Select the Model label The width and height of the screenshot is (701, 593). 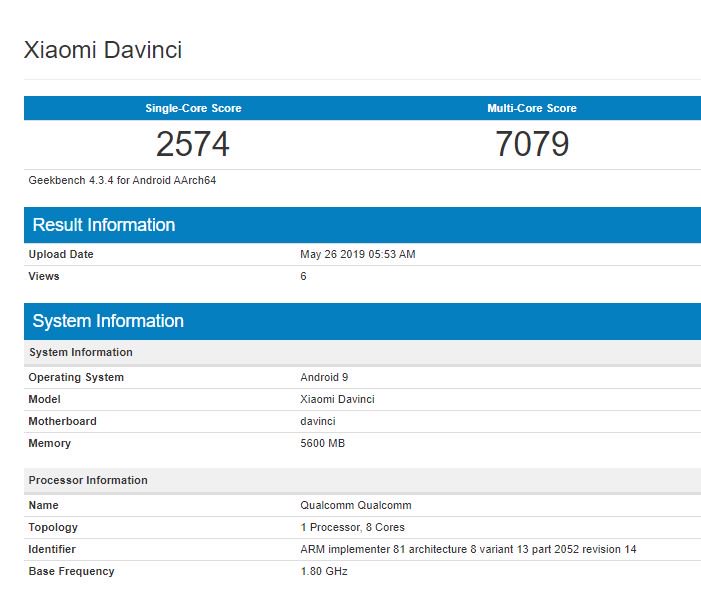(x=44, y=399)
